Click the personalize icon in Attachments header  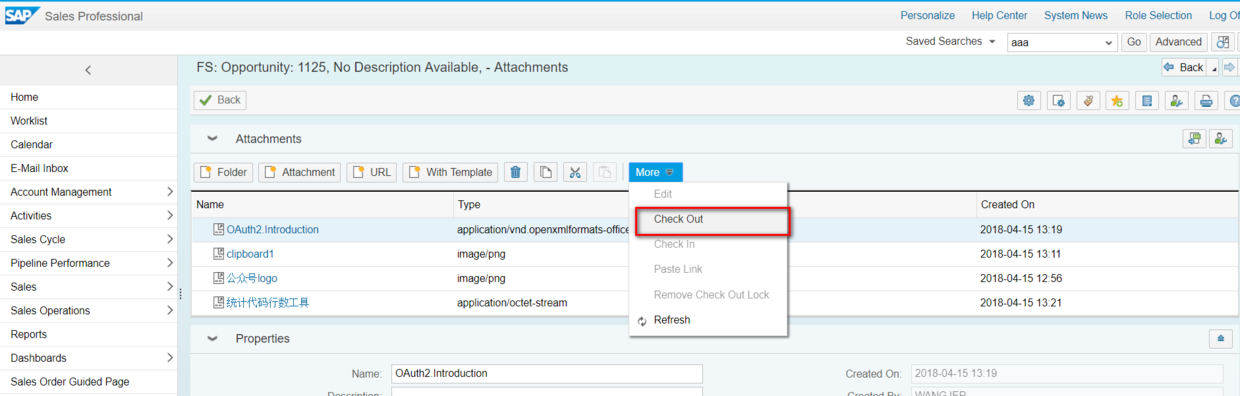coord(1221,139)
